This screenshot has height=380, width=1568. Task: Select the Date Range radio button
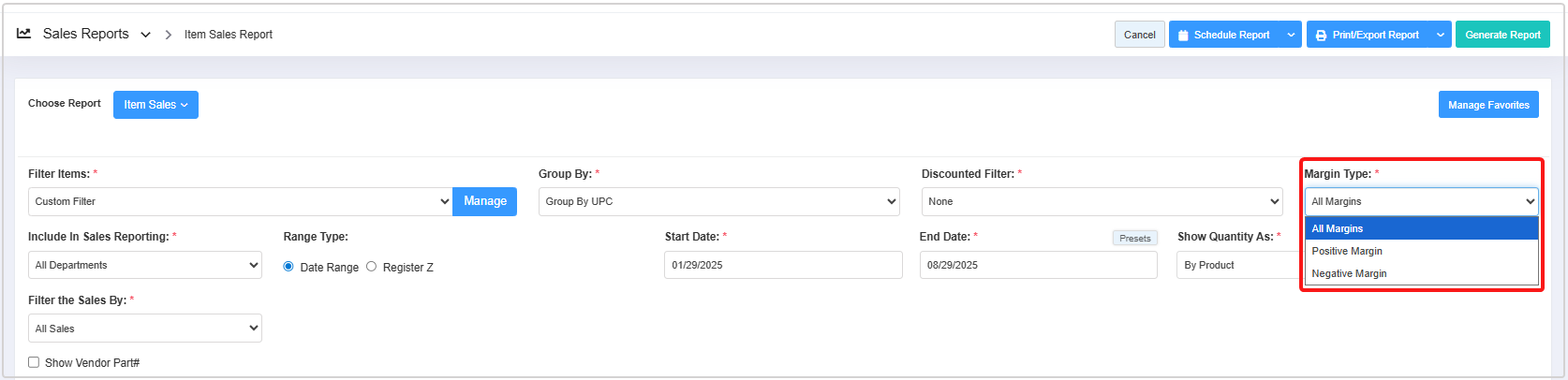coord(288,267)
